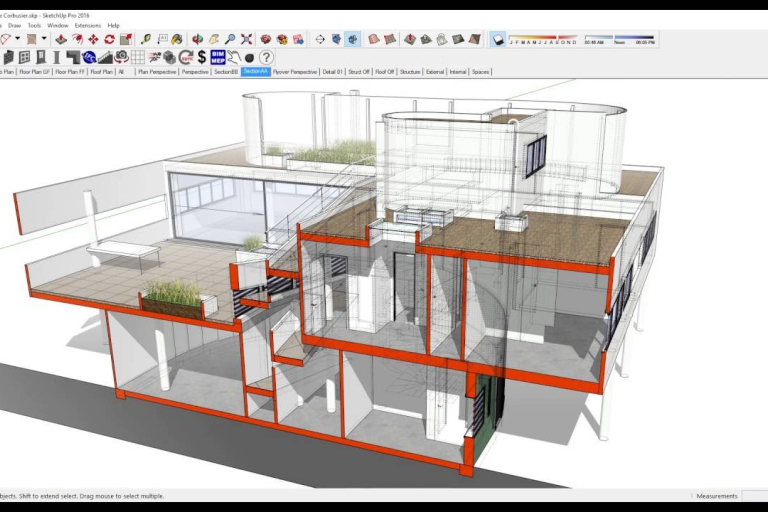768x512 pixels.
Task: Open the Tools menu
Action: pos(34,25)
